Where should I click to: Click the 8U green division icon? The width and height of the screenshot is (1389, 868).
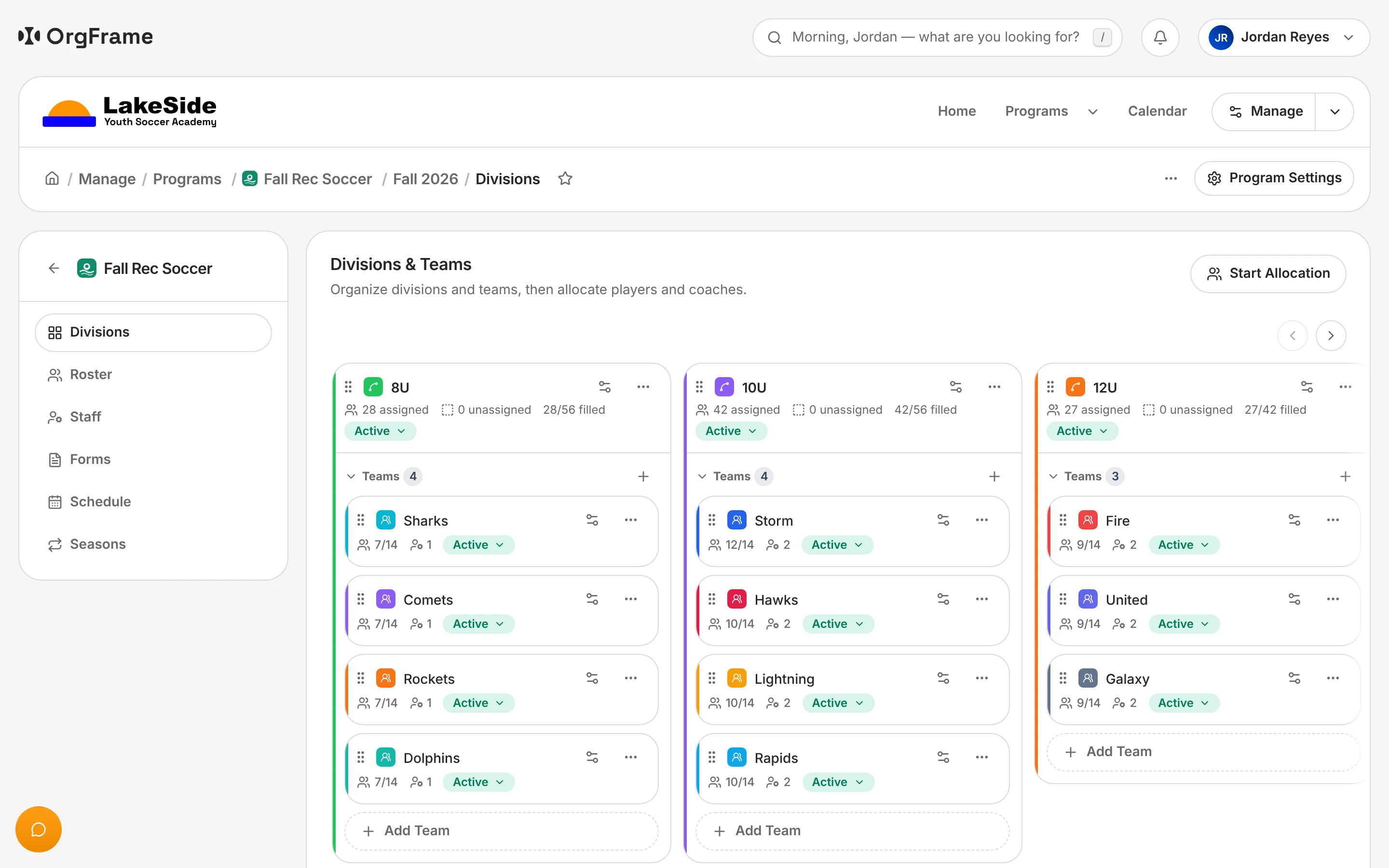(373, 387)
